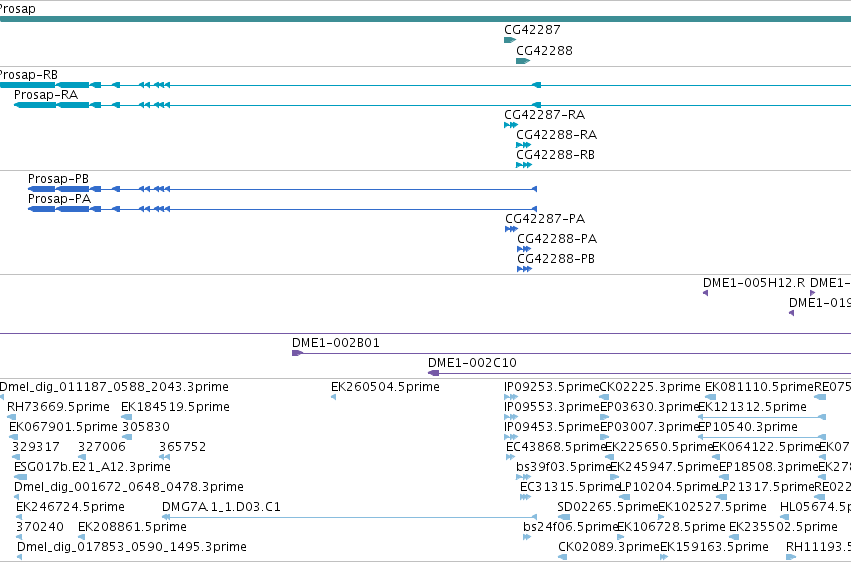Viewport: 851px width, 562px height.
Task: Select the EP10540.3prime EST label
Action: click(748, 427)
